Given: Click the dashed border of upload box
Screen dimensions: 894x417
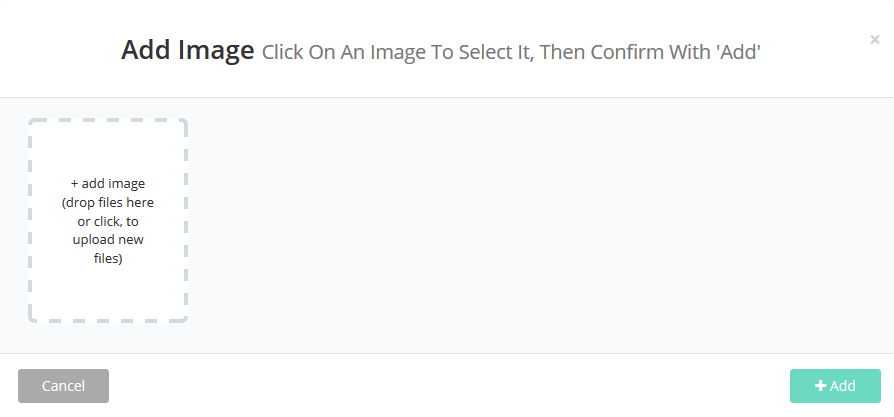Looking at the screenshot, I should (30, 220).
